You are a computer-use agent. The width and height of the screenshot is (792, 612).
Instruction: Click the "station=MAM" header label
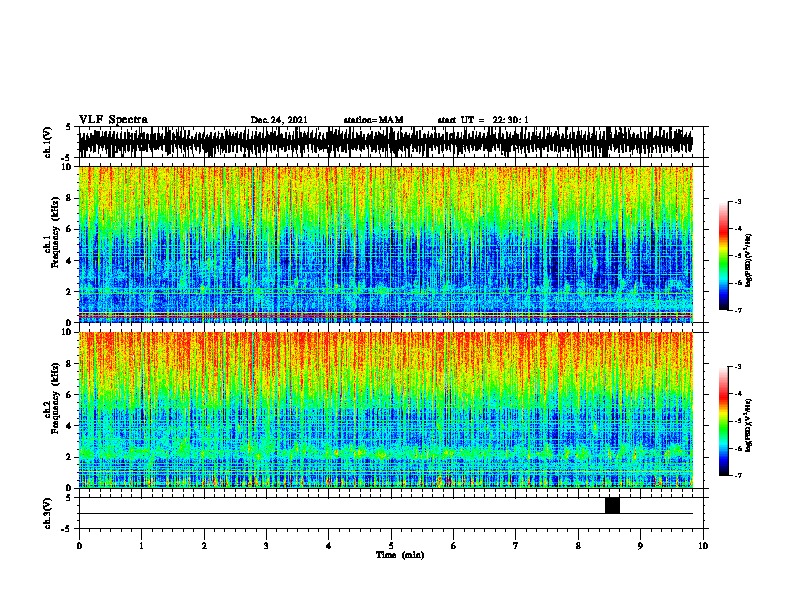click(x=373, y=120)
